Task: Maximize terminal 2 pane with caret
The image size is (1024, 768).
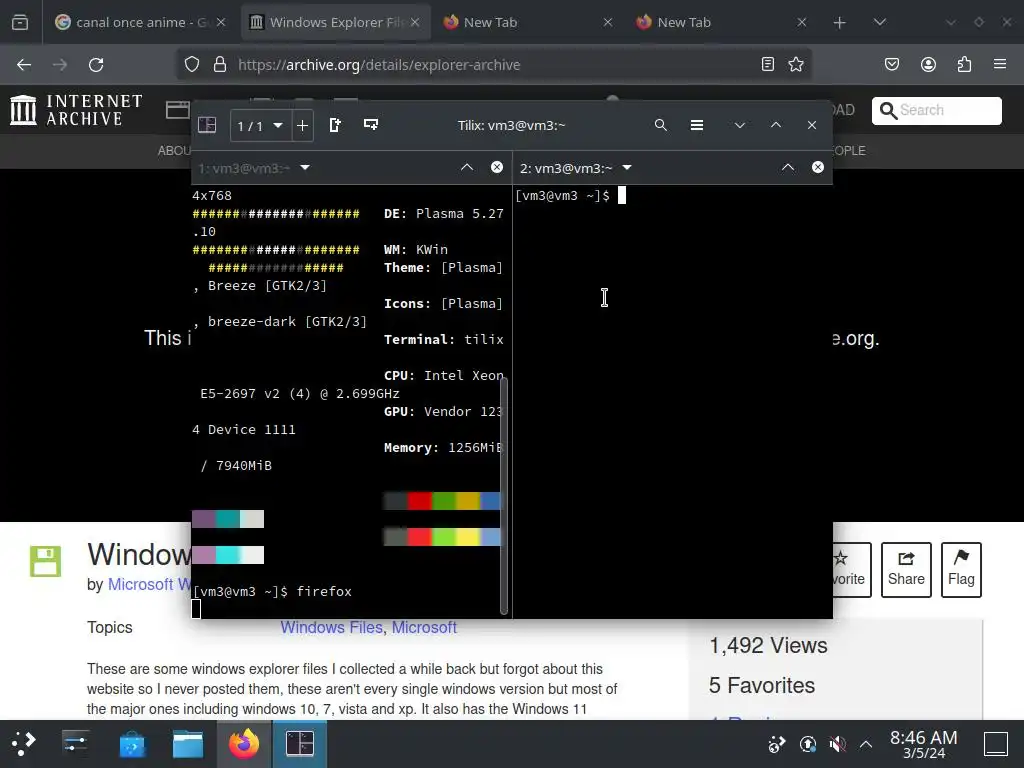Action: click(x=788, y=167)
